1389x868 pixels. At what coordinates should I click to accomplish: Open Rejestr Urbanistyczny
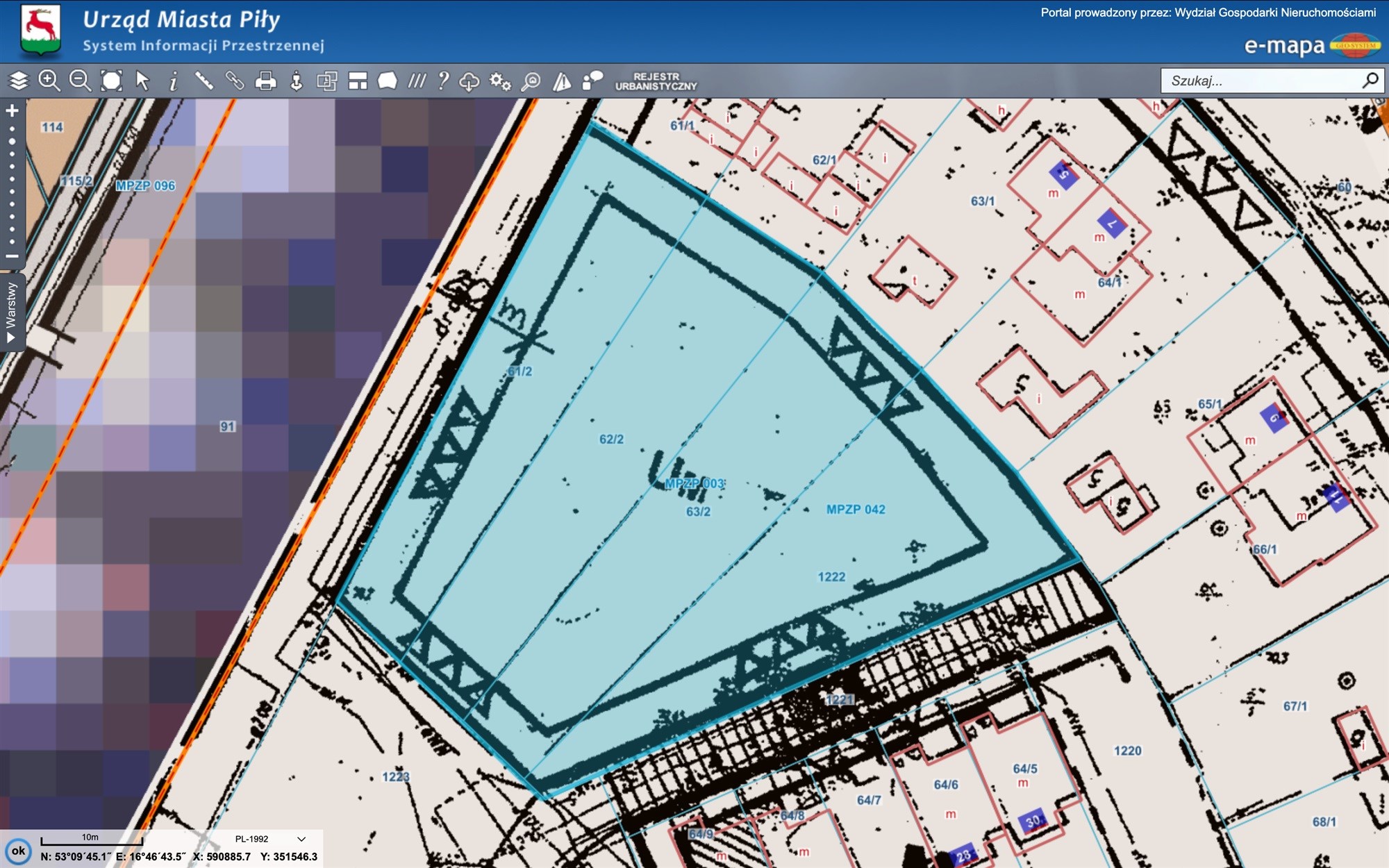[655, 81]
